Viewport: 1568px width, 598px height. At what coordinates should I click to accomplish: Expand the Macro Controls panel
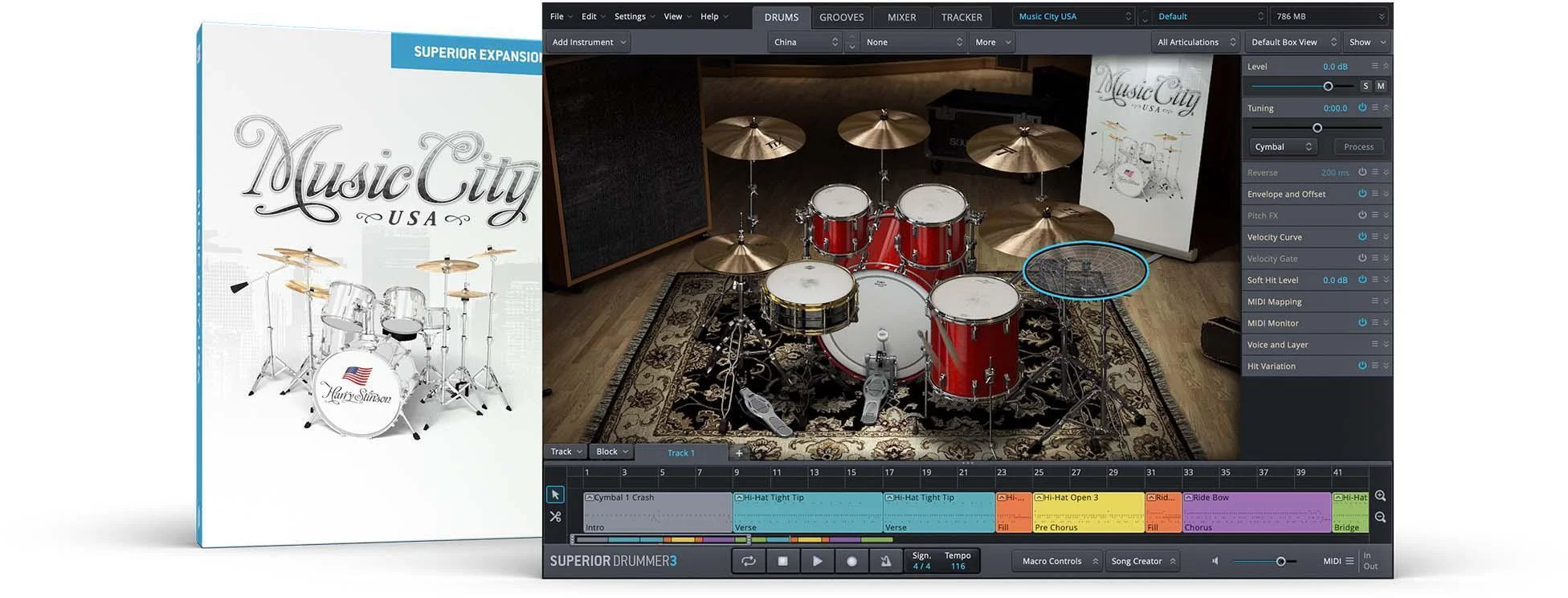[x=1056, y=561]
